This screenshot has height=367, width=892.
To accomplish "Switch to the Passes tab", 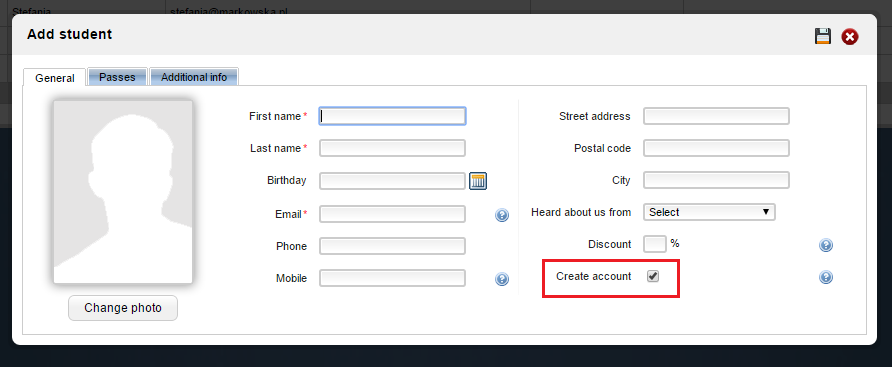I will point(117,77).
